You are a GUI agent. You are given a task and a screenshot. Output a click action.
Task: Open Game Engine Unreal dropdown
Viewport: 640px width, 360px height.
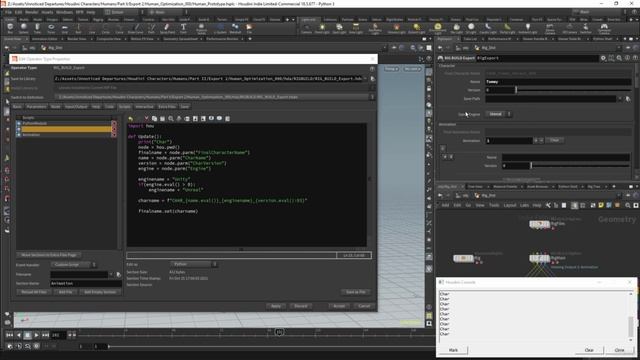498,114
